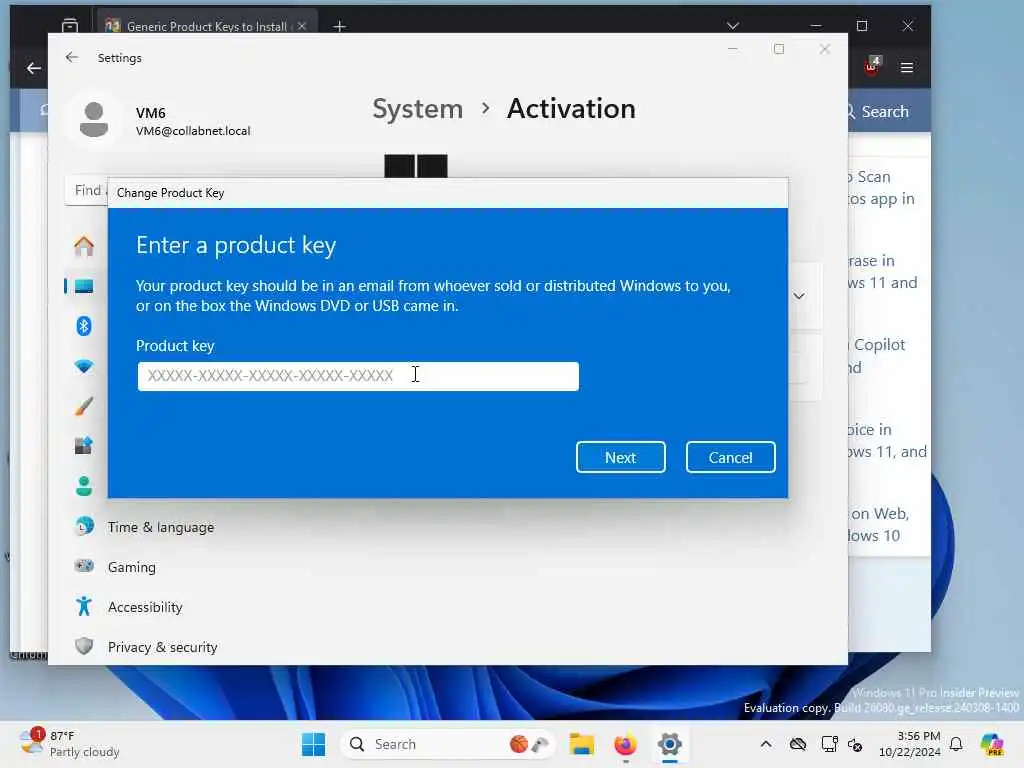Screen dimensions: 1024x768
Task: Open the Firefox View icon in tab bar
Action: [70, 26]
